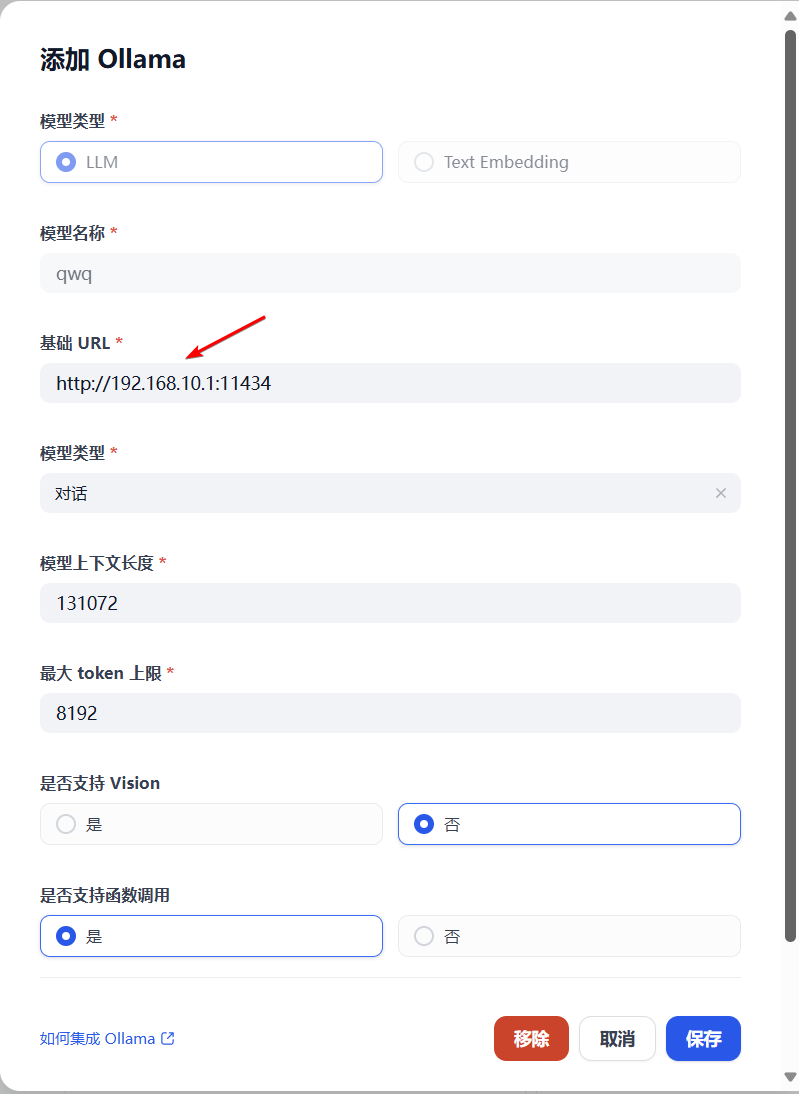Clear the 对话 selection with the X icon
The image size is (799, 1094).
tap(721, 493)
